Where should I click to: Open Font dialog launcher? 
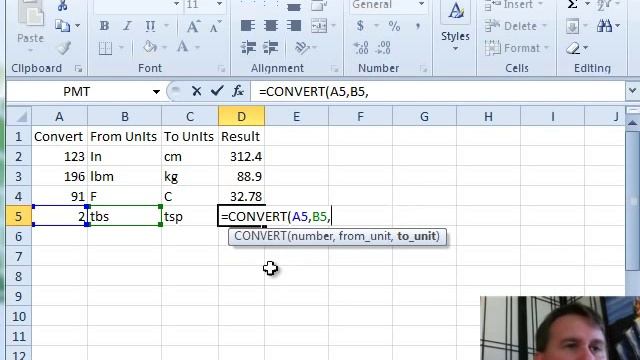point(222,69)
